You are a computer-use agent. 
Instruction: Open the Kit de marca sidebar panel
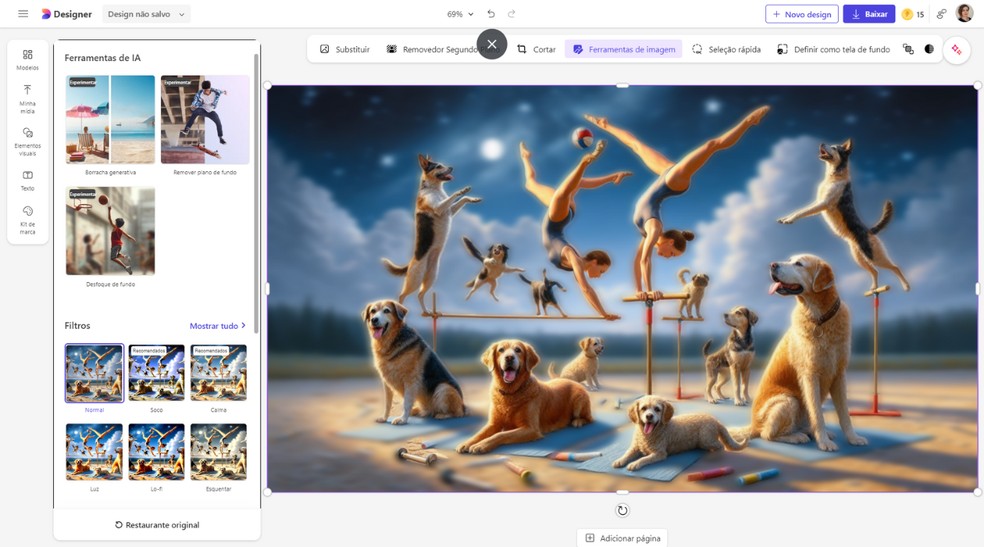click(x=28, y=220)
